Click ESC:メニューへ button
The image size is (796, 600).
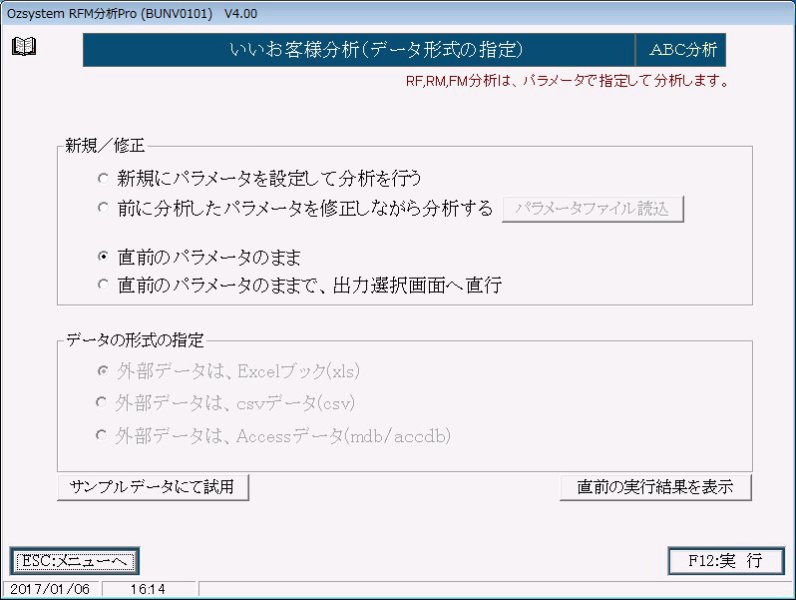coord(75,561)
